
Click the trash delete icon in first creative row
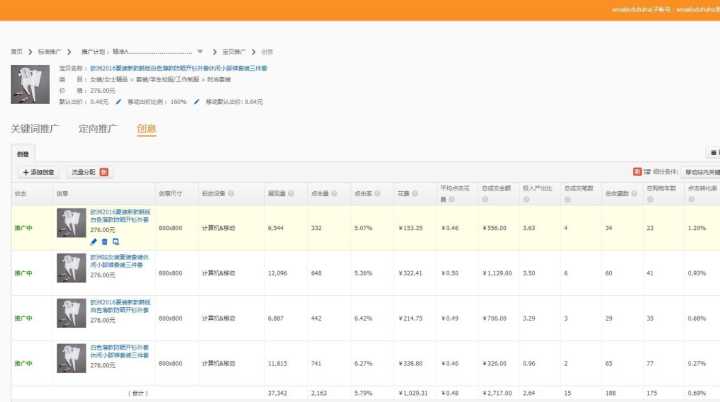(104, 241)
